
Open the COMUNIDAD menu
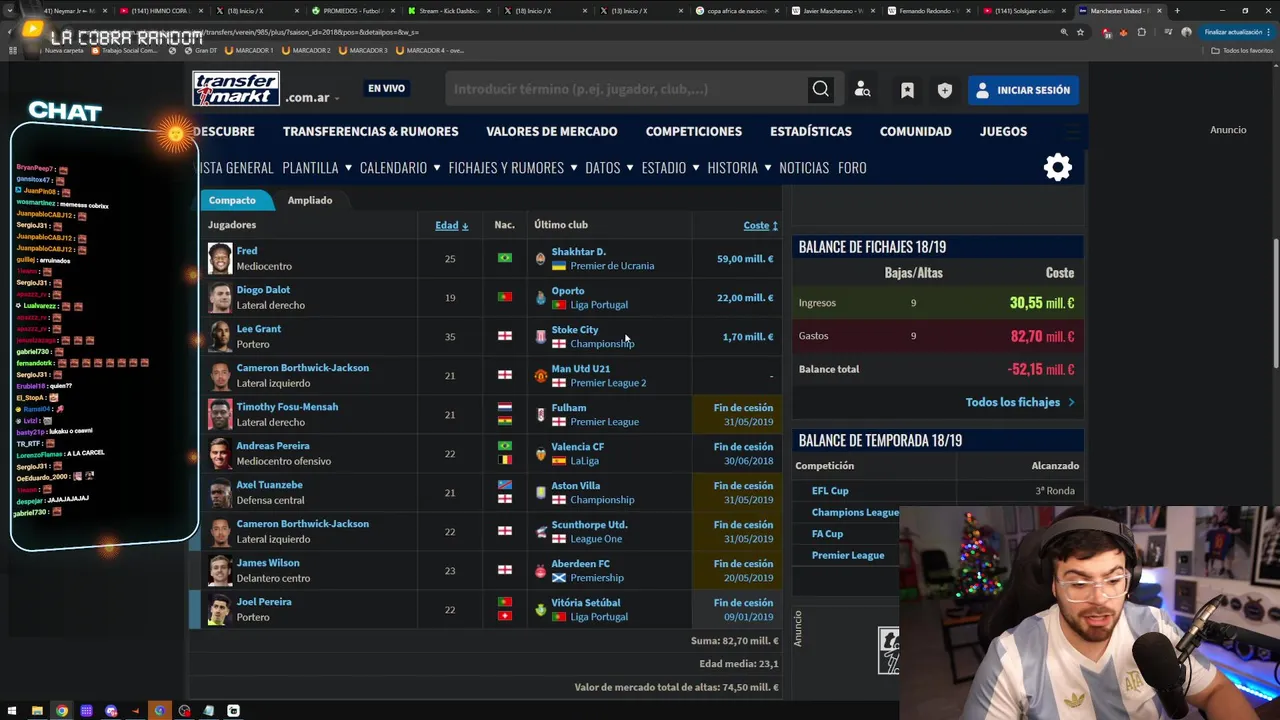(x=915, y=131)
